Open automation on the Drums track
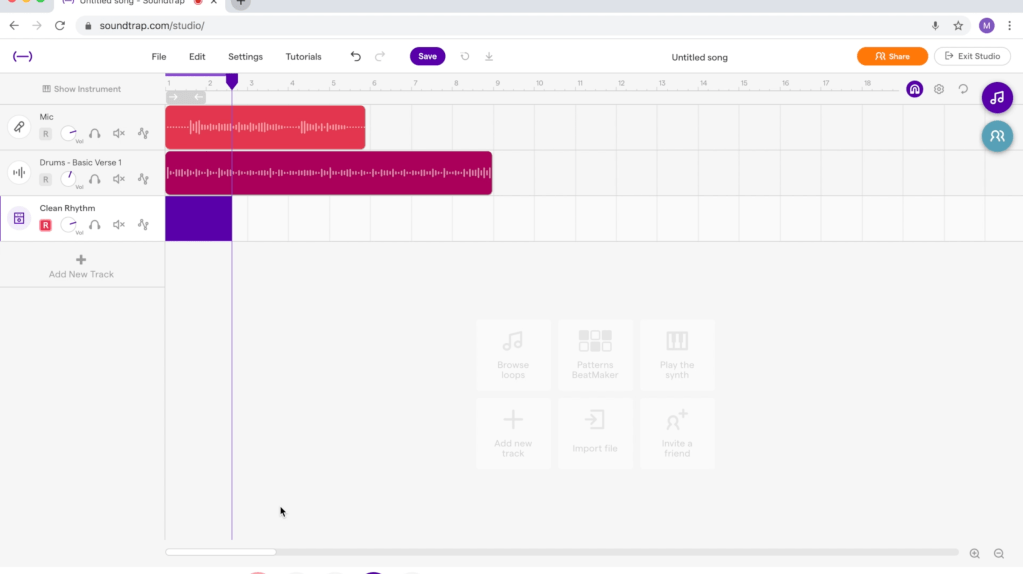Image resolution: width=1023 pixels, height=574 pixels. pyautogui.click(x=143, y=179)
